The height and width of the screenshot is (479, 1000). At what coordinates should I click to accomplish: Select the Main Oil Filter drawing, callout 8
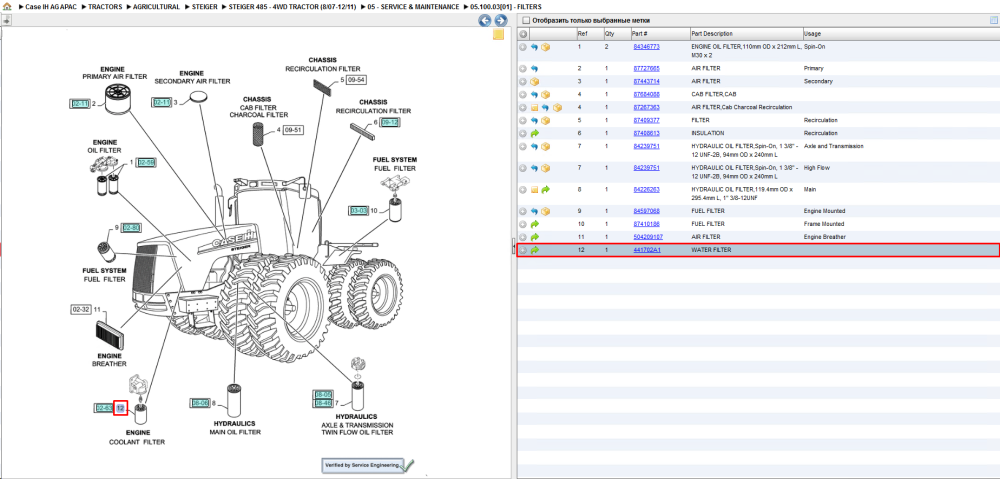[x=234, y=399]
